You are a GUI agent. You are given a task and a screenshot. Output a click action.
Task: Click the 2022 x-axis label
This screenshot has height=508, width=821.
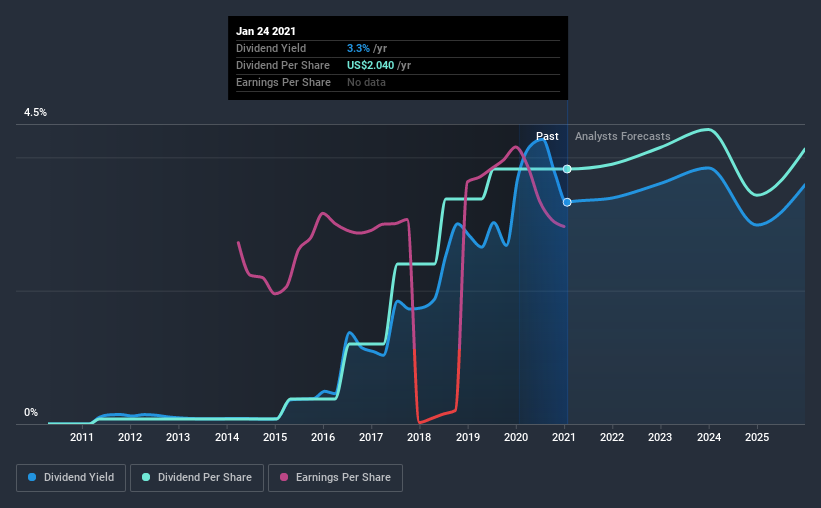(x=612, y=437)
